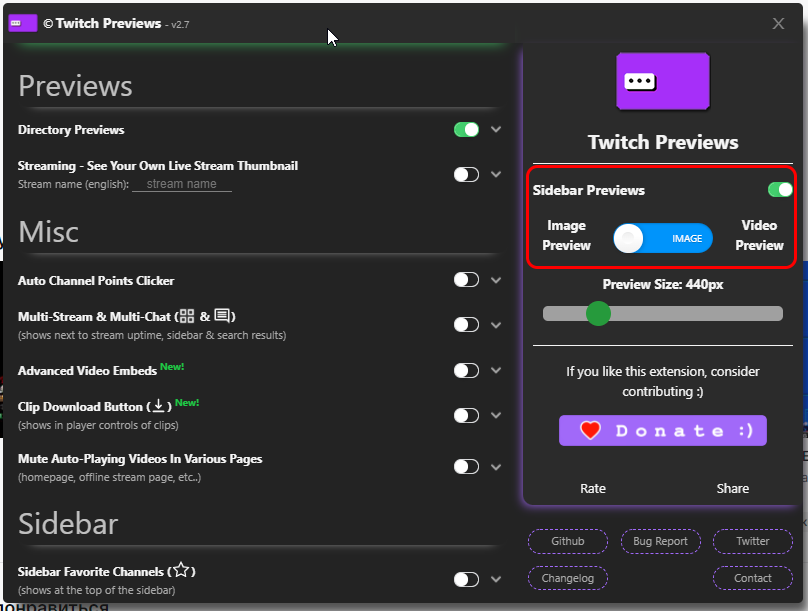Disable Directory Previews toggle
808x611 pixels.
pos(466,129)
